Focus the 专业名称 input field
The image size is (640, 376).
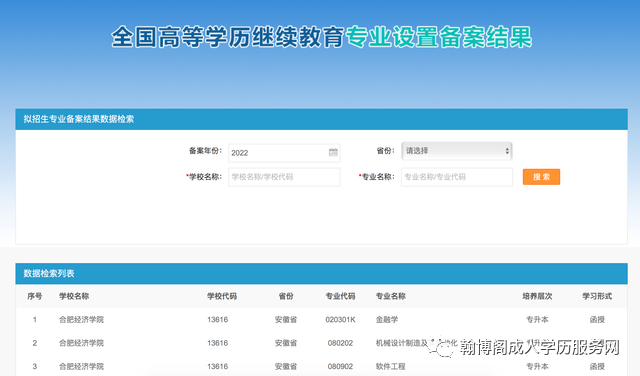tap(457, 177)
